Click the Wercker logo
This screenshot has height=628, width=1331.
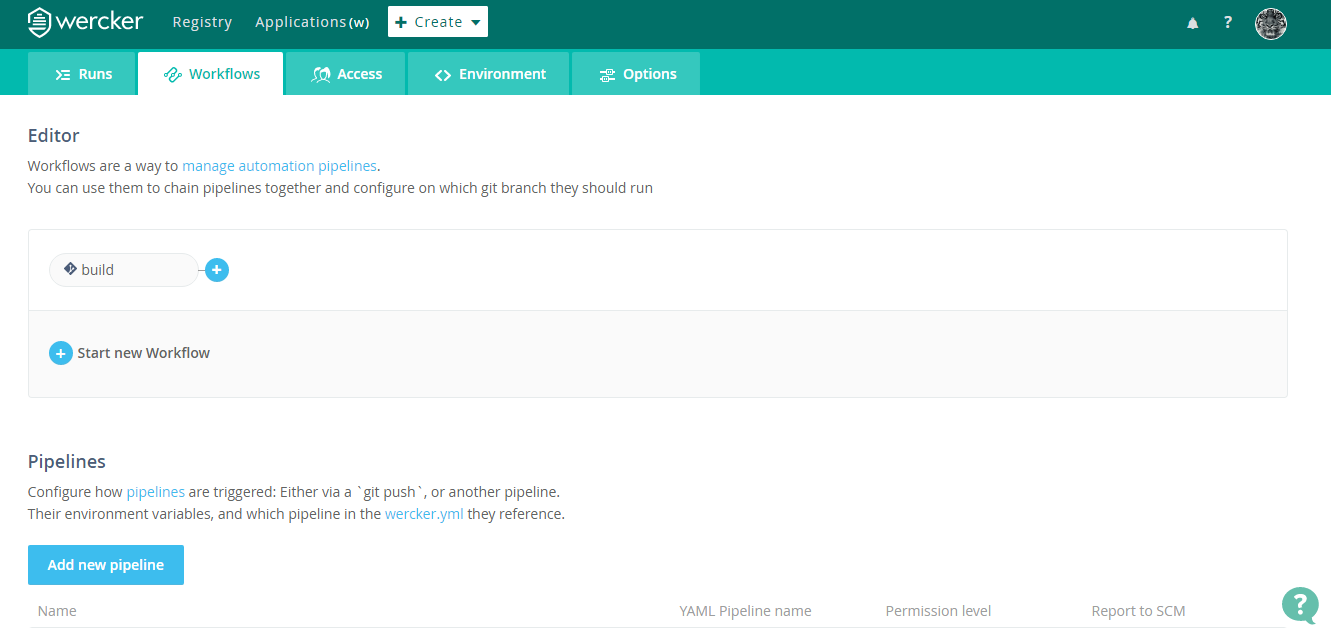pos(85,21)
